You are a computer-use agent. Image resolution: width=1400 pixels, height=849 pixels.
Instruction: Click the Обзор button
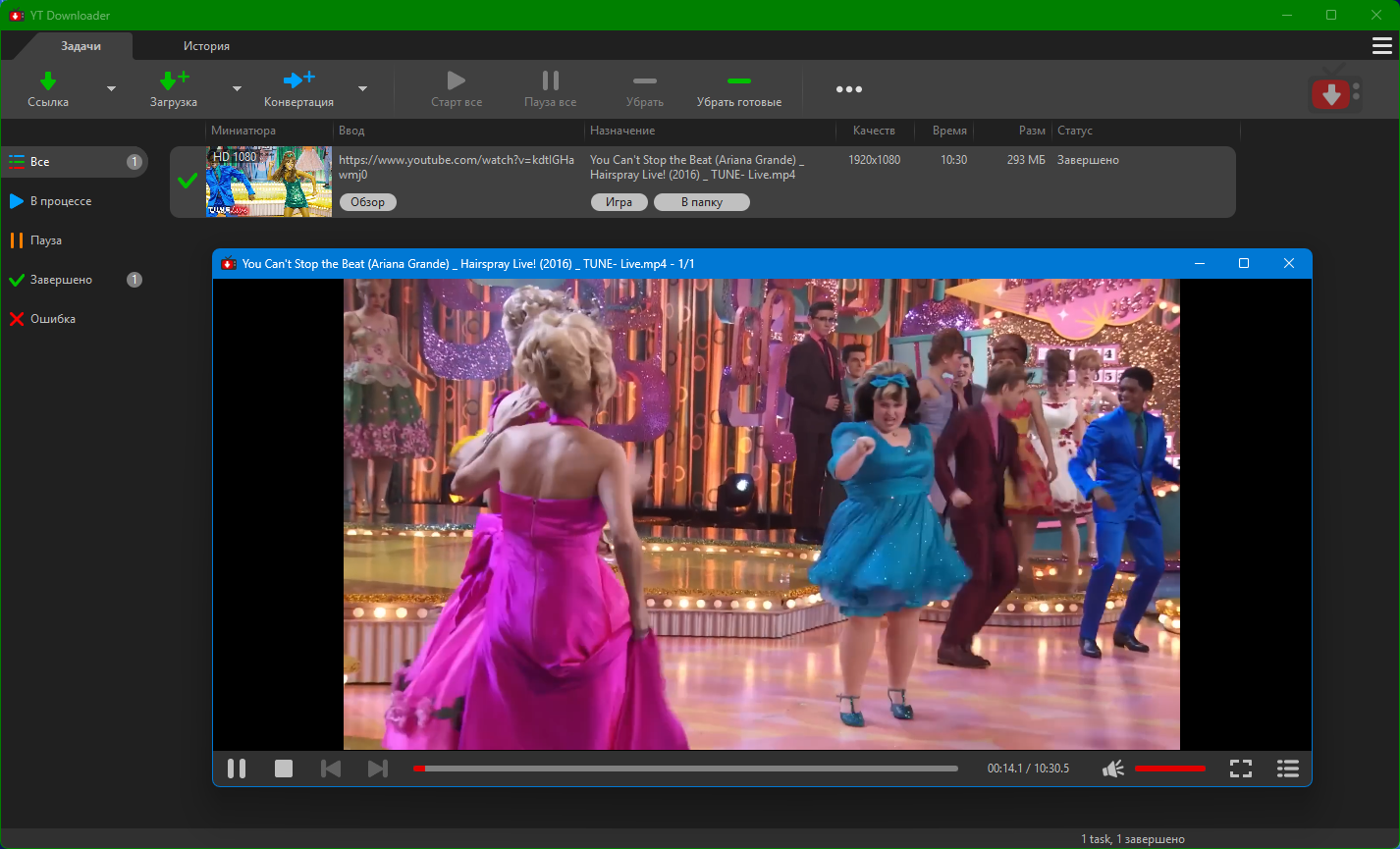368,202
